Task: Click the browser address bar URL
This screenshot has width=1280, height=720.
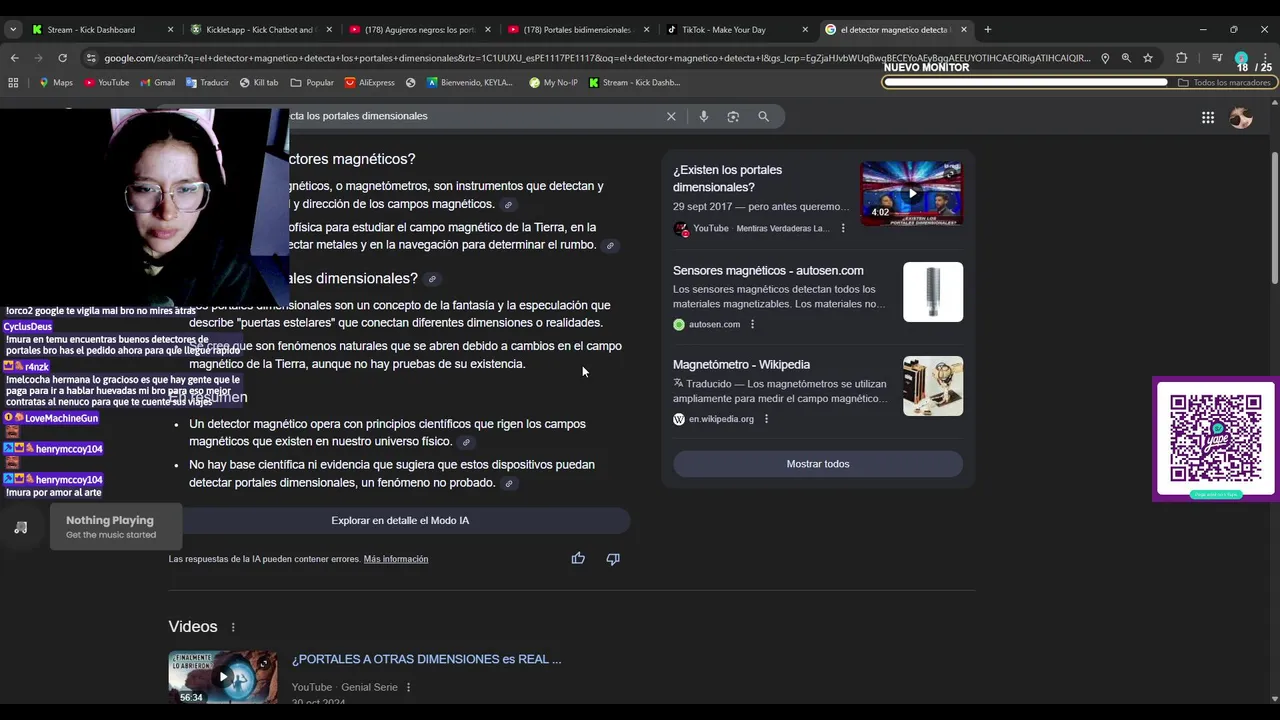Action: [597, 58]
